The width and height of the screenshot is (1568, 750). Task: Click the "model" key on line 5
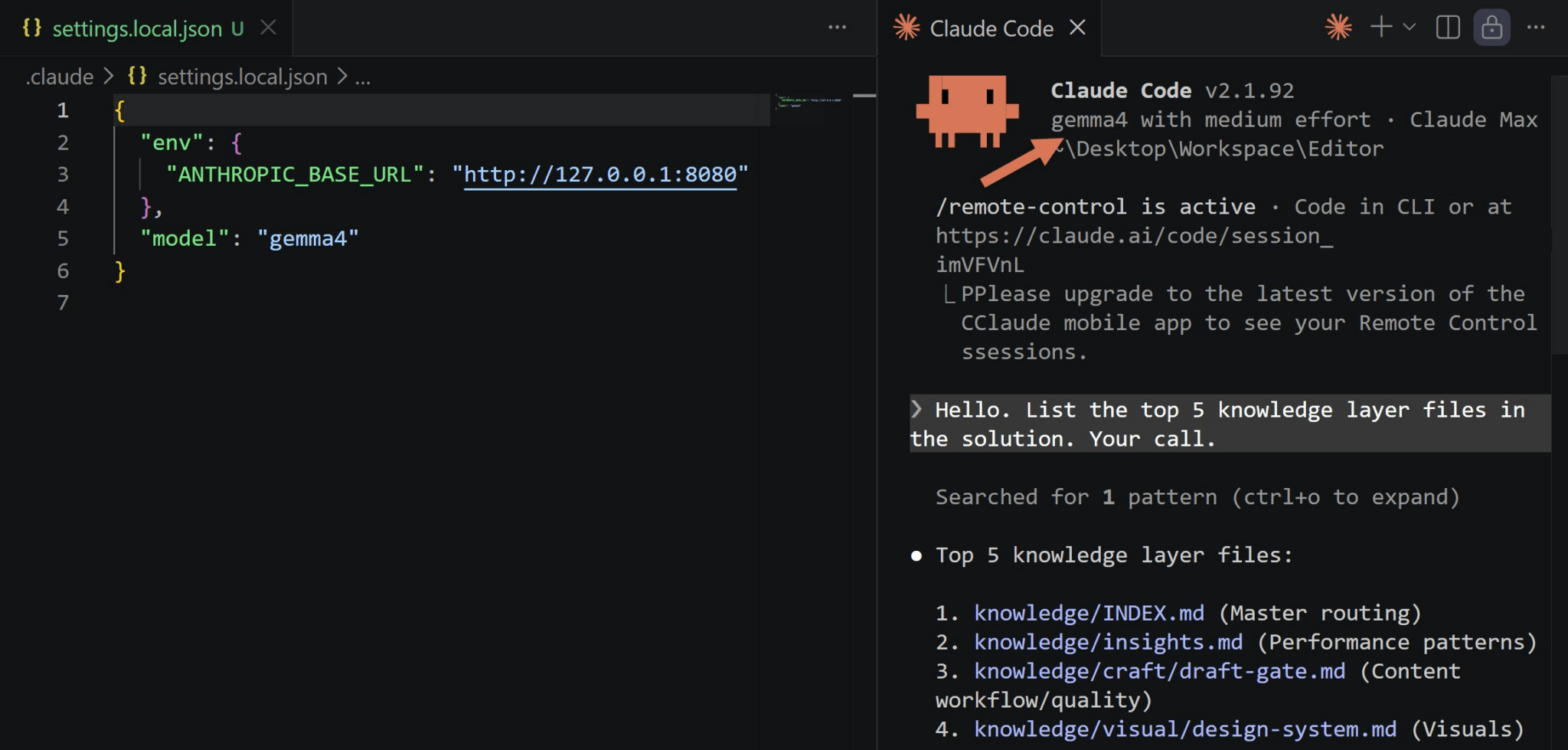click(185, 239)
